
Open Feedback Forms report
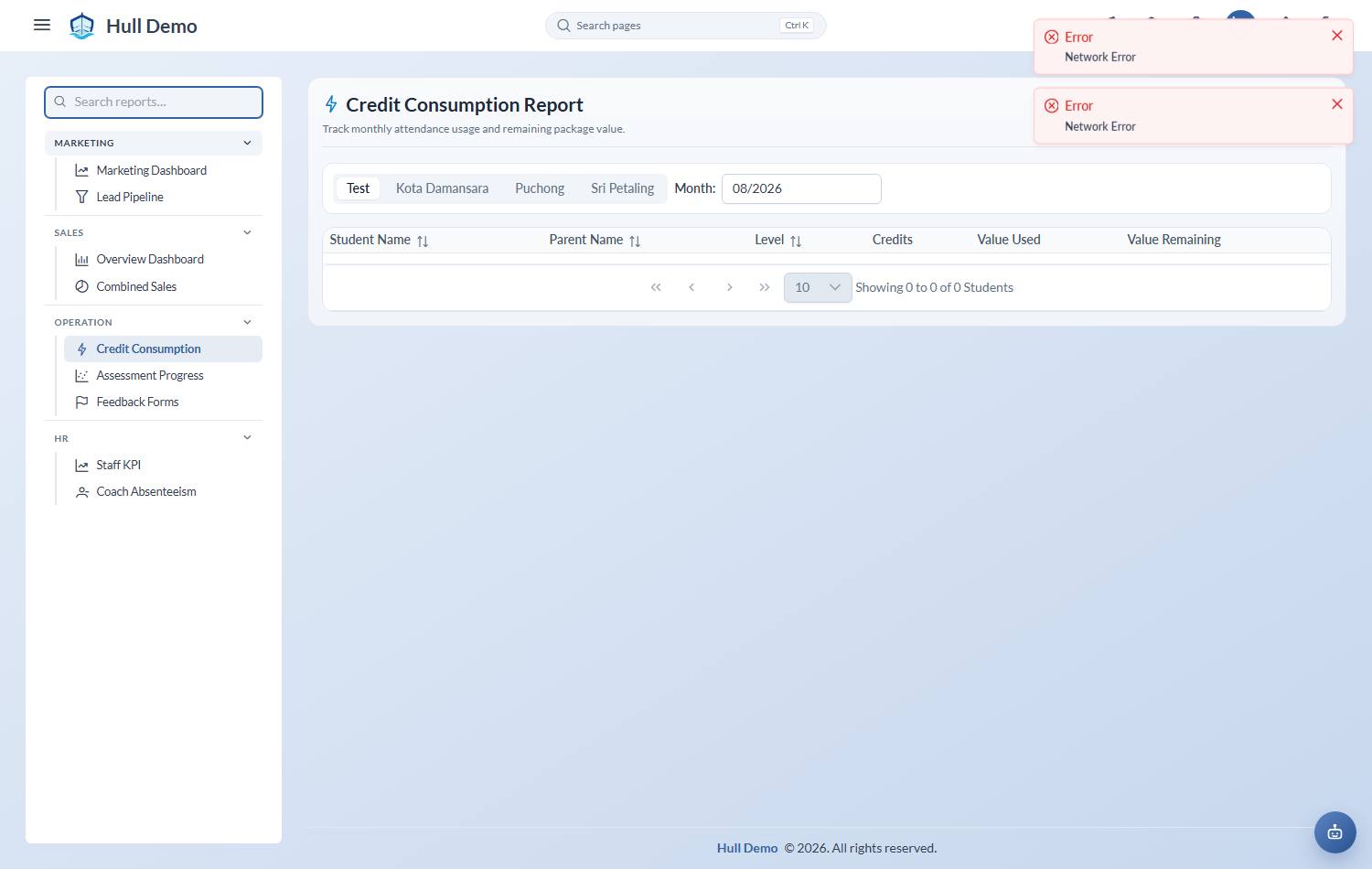[x=163, y=402]
